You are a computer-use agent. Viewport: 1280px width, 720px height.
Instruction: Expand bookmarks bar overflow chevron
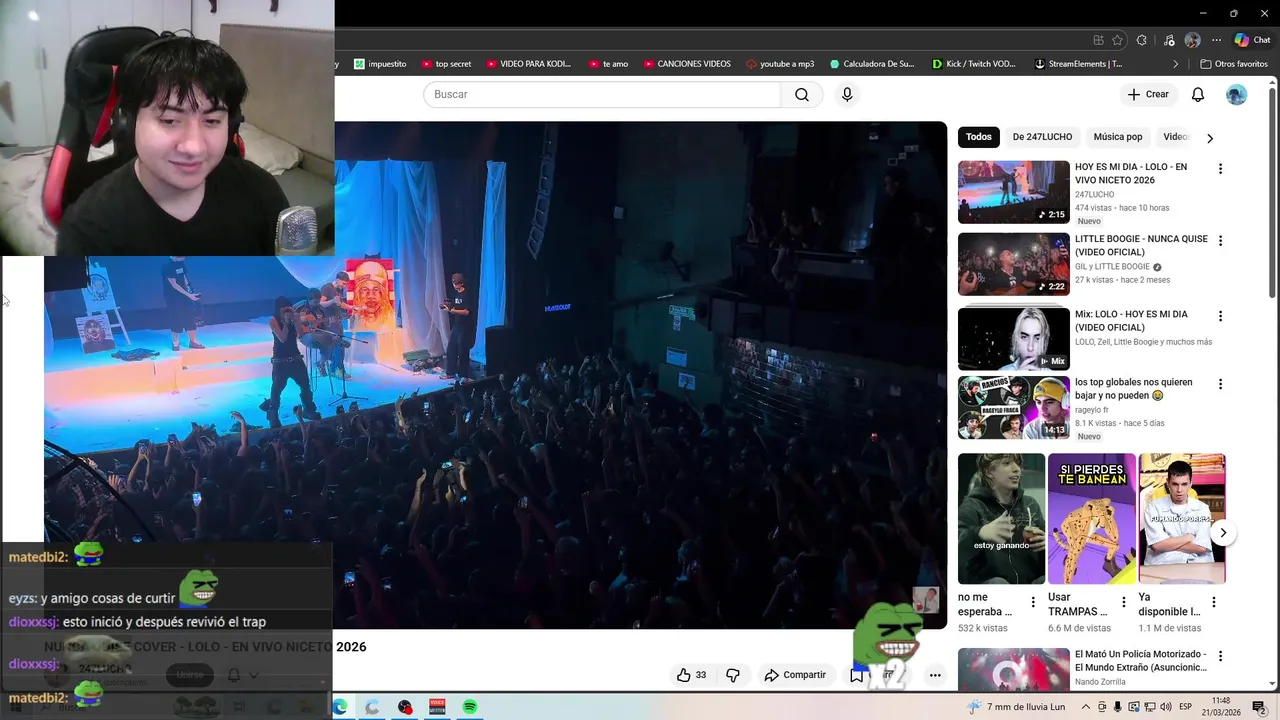point(1176,64)
